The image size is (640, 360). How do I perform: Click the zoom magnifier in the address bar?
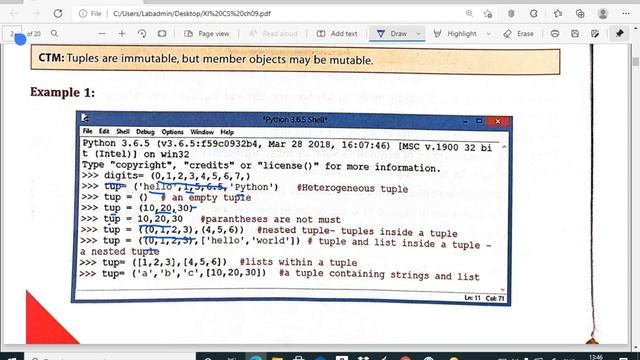pos(469,13)
